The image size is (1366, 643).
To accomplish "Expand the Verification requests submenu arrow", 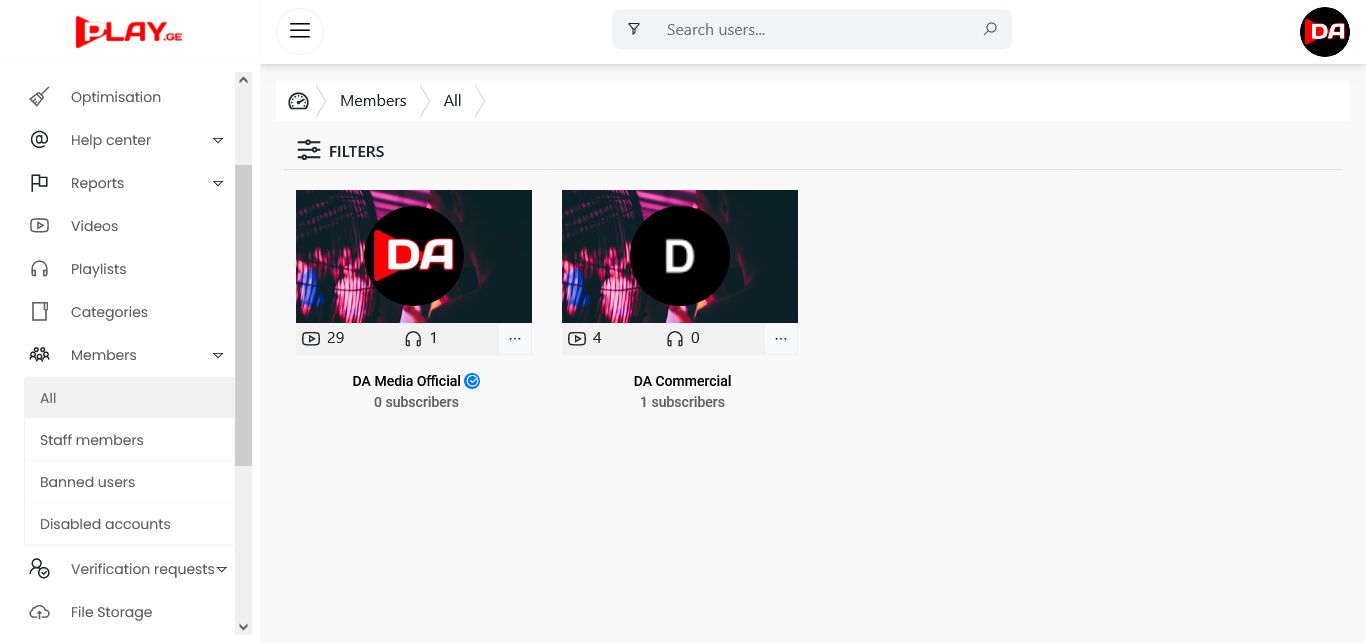I will coord(222,569).
